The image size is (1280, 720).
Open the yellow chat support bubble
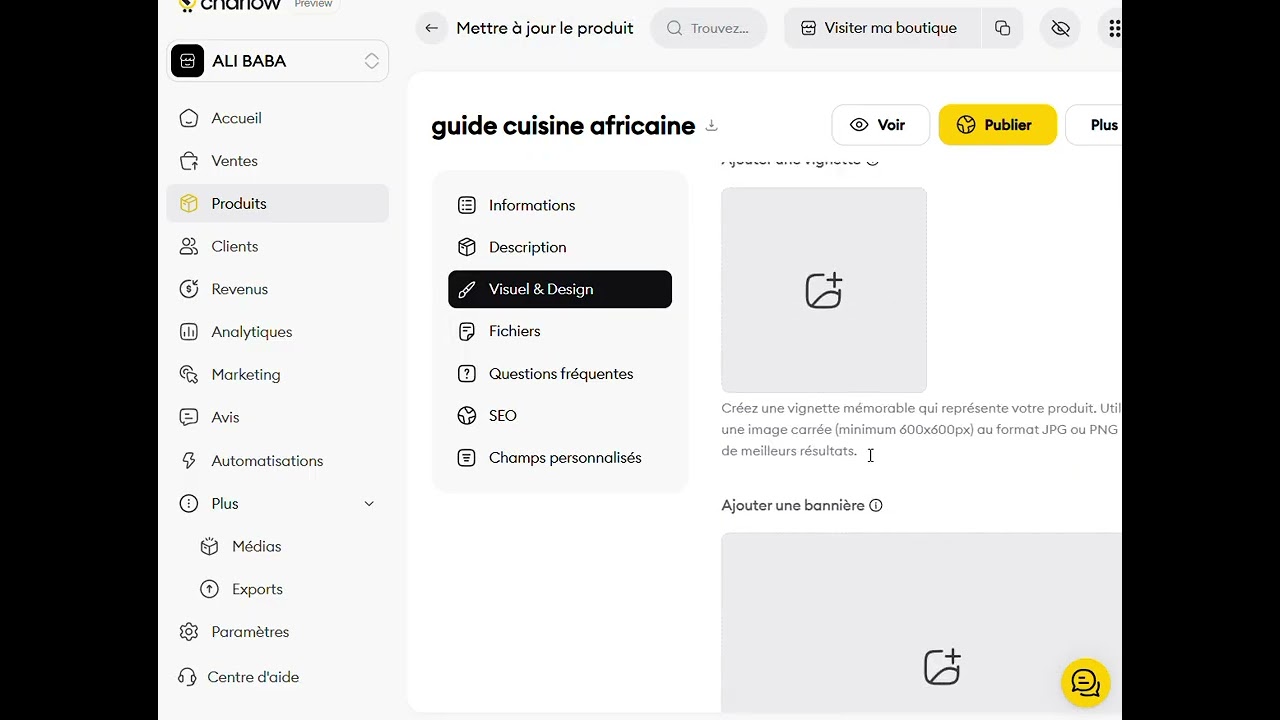pyautogui.click(x=1086, y=683)
